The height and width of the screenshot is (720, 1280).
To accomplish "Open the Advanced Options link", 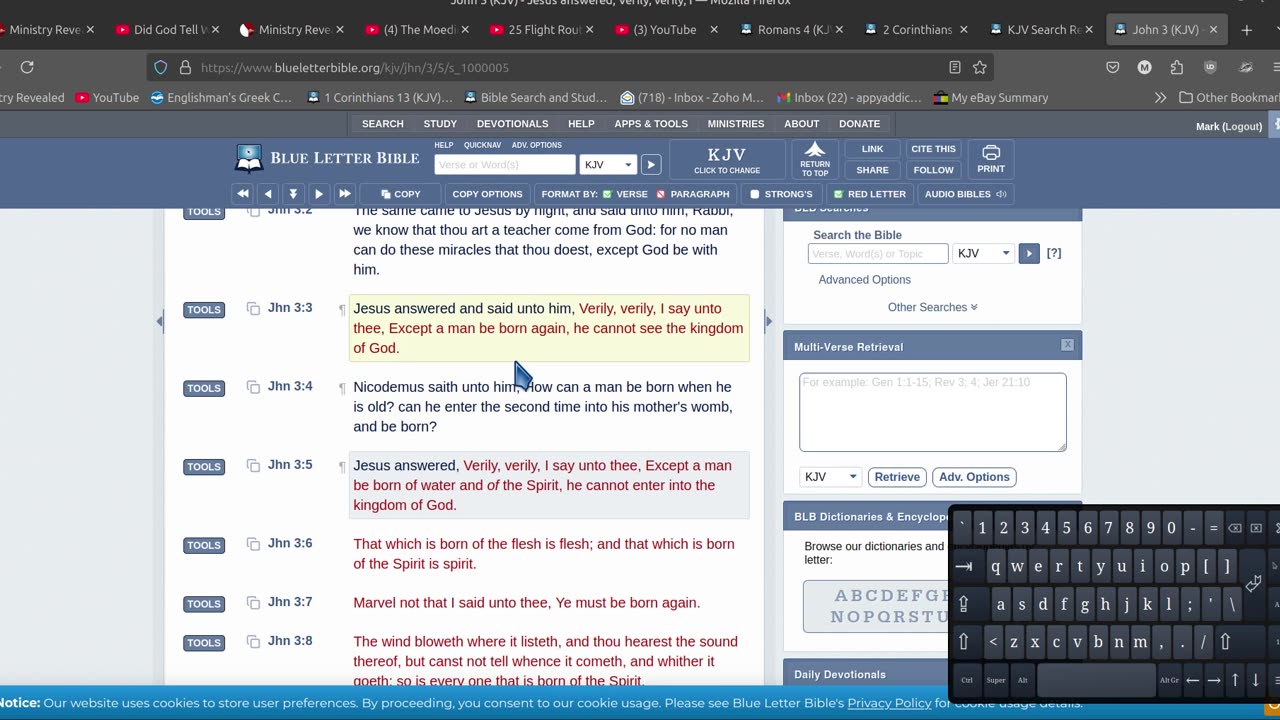I will click(864, 280).
